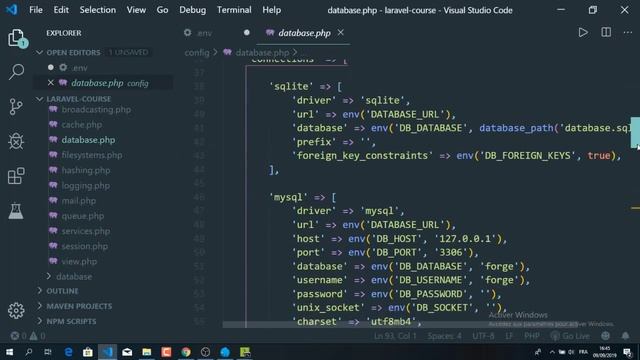Open queue.php in the explorer

83,216
